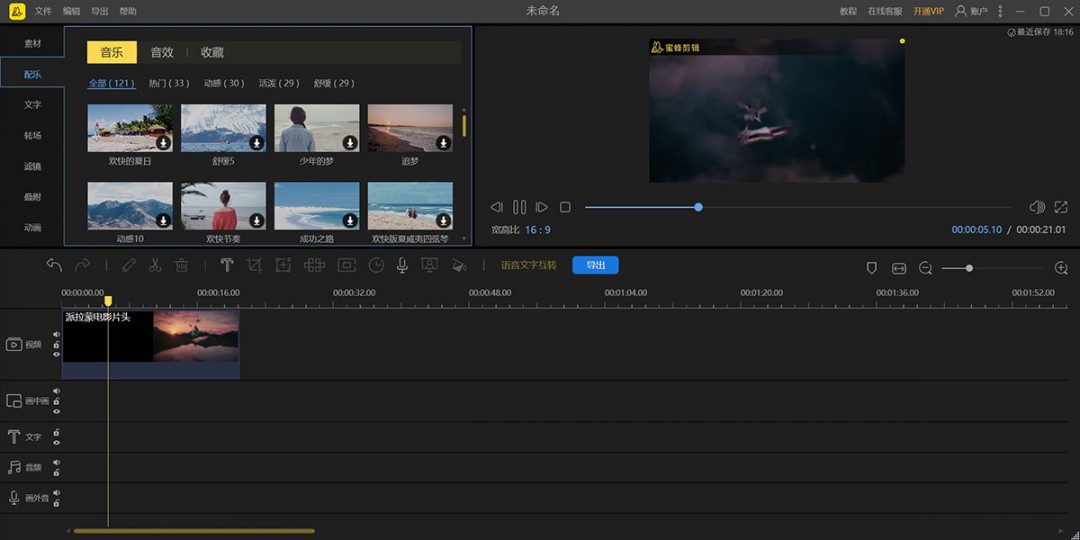The image size is (1080, 540).
Task: Open the 文件 menu
Action: 43,11
